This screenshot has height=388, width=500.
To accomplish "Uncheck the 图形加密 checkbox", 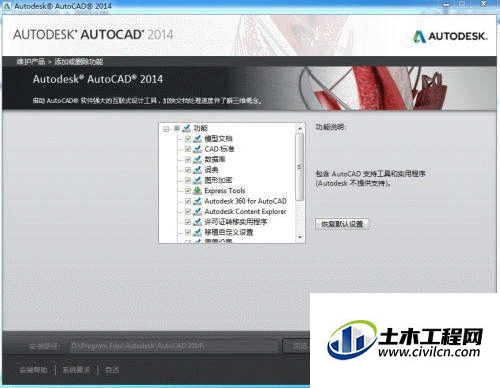I will point(188,180).
